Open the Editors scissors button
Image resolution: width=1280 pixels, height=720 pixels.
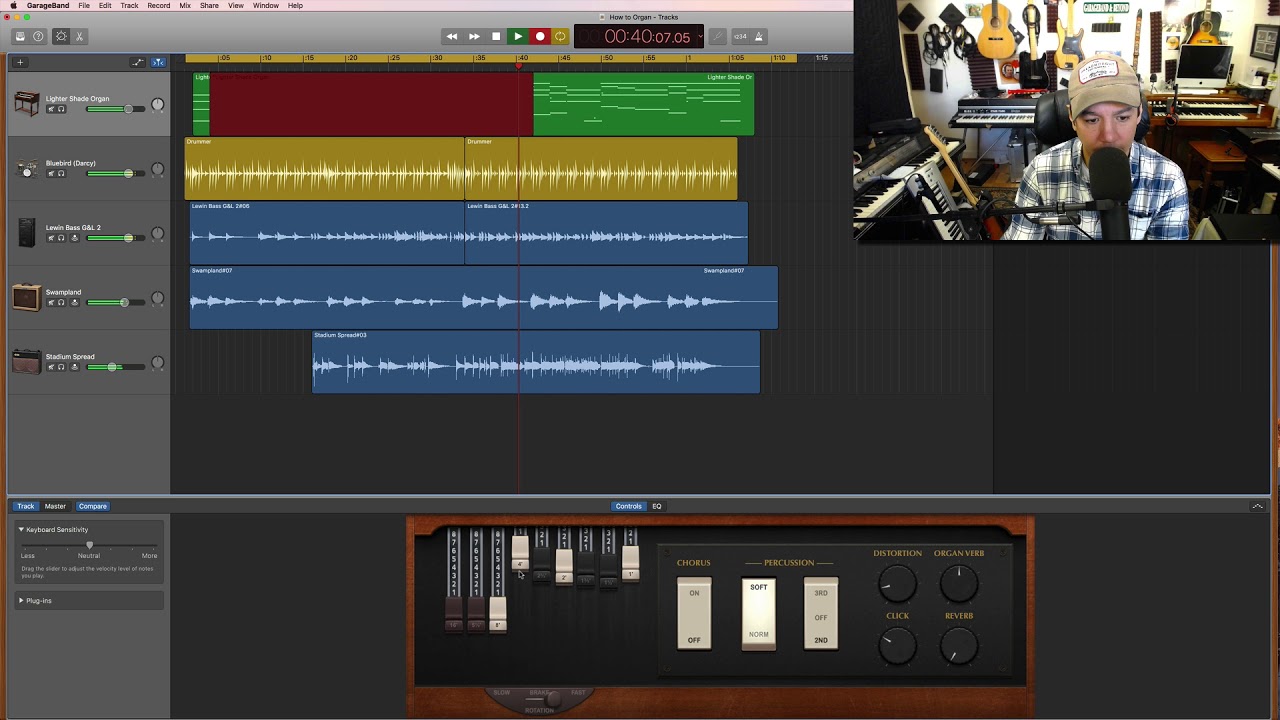click(79, 36)
